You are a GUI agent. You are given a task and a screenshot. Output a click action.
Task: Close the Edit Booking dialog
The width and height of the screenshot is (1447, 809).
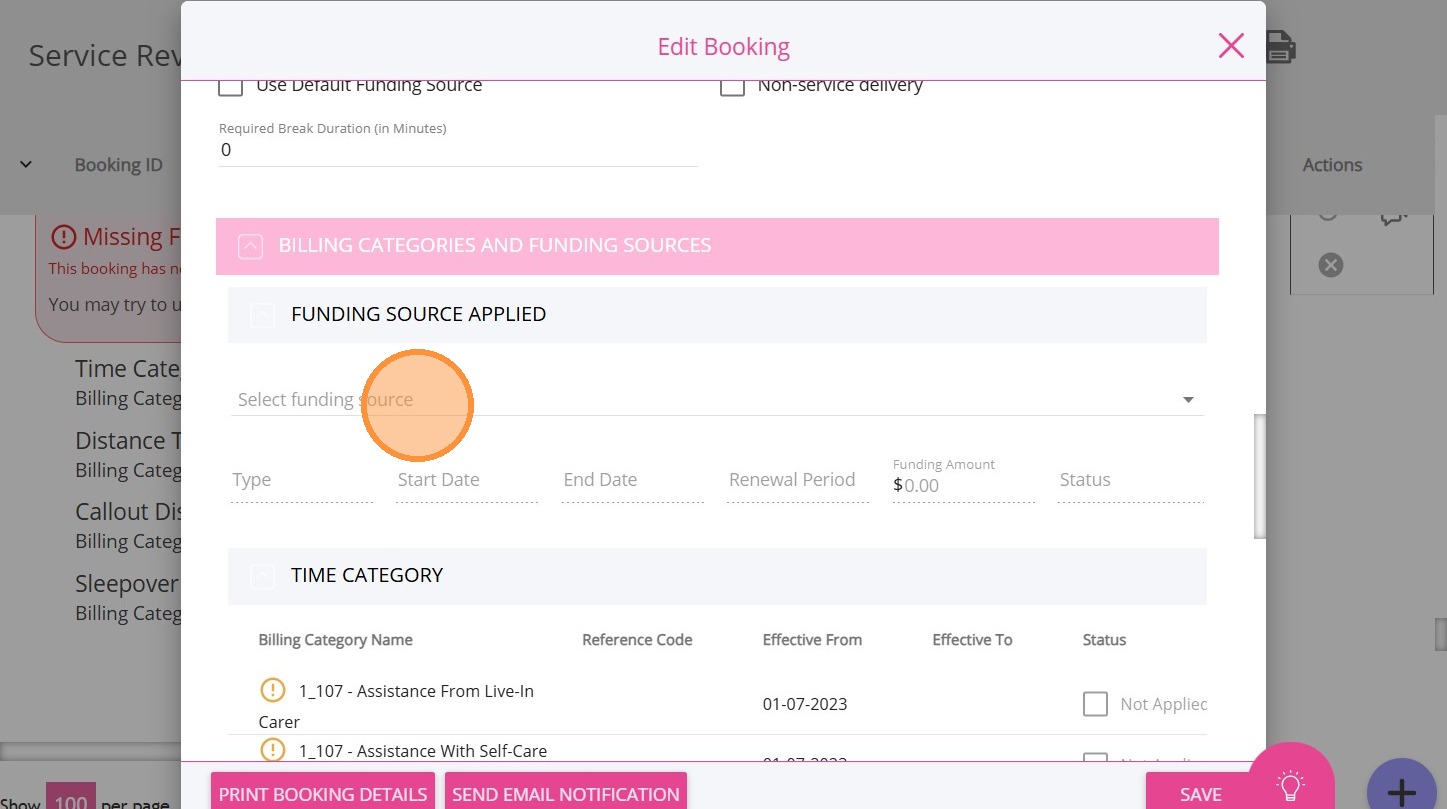click(x=1230, y=46)
